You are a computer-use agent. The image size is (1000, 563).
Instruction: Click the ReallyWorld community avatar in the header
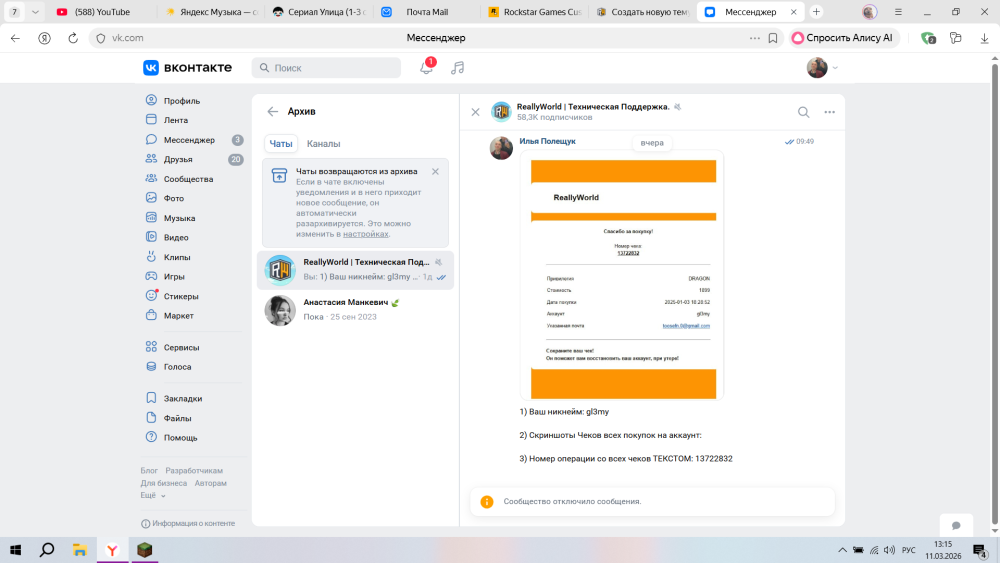coord(501,112)
